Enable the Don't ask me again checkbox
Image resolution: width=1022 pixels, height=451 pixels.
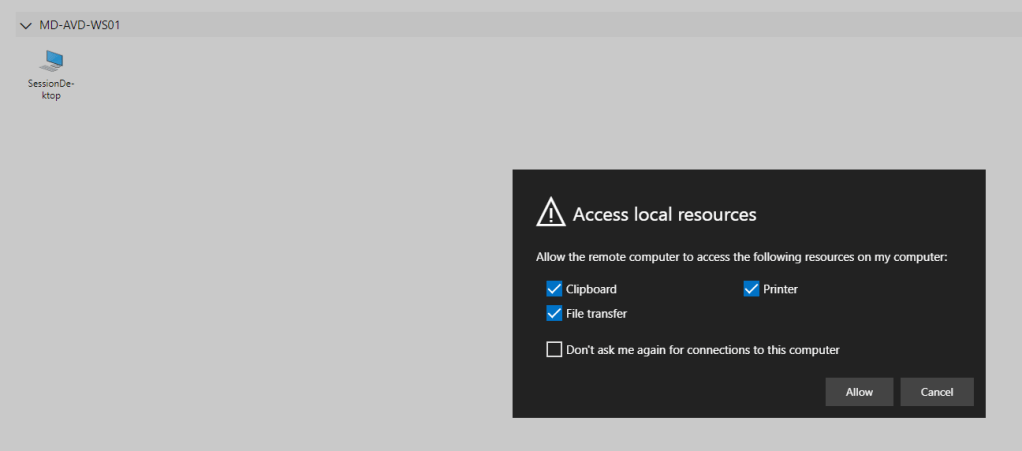click(x=554, y=349)
